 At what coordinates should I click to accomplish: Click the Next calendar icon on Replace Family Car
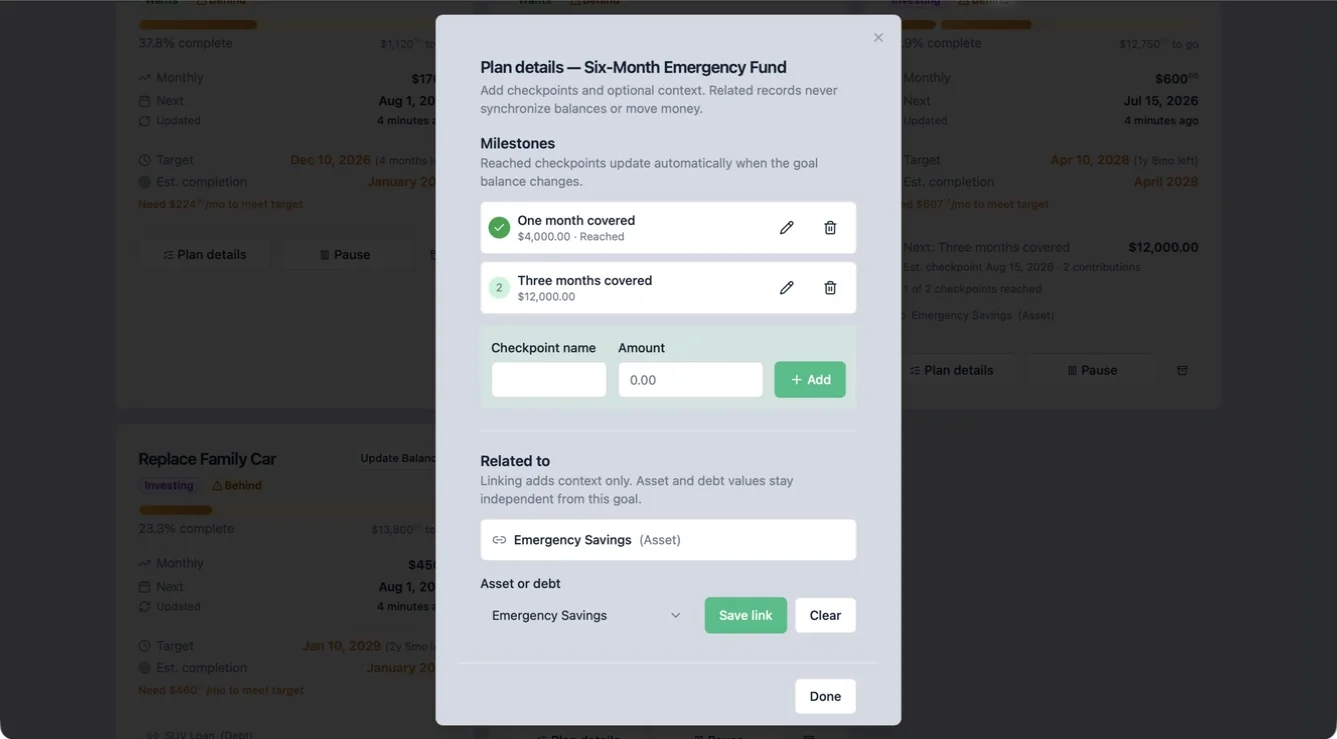[145, 587]
